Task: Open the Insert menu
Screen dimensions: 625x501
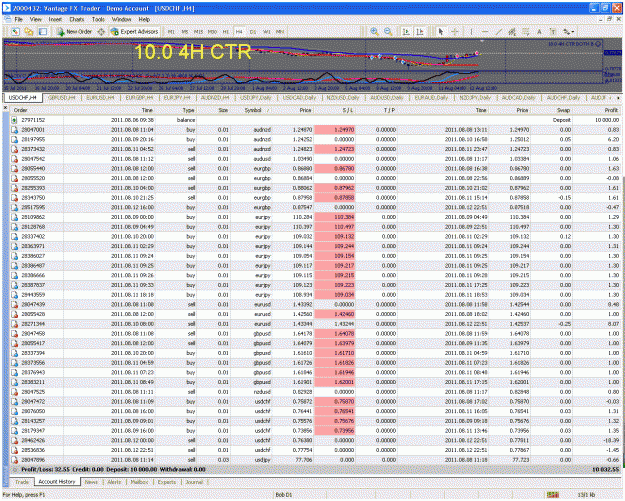Action: coord(55,19)
